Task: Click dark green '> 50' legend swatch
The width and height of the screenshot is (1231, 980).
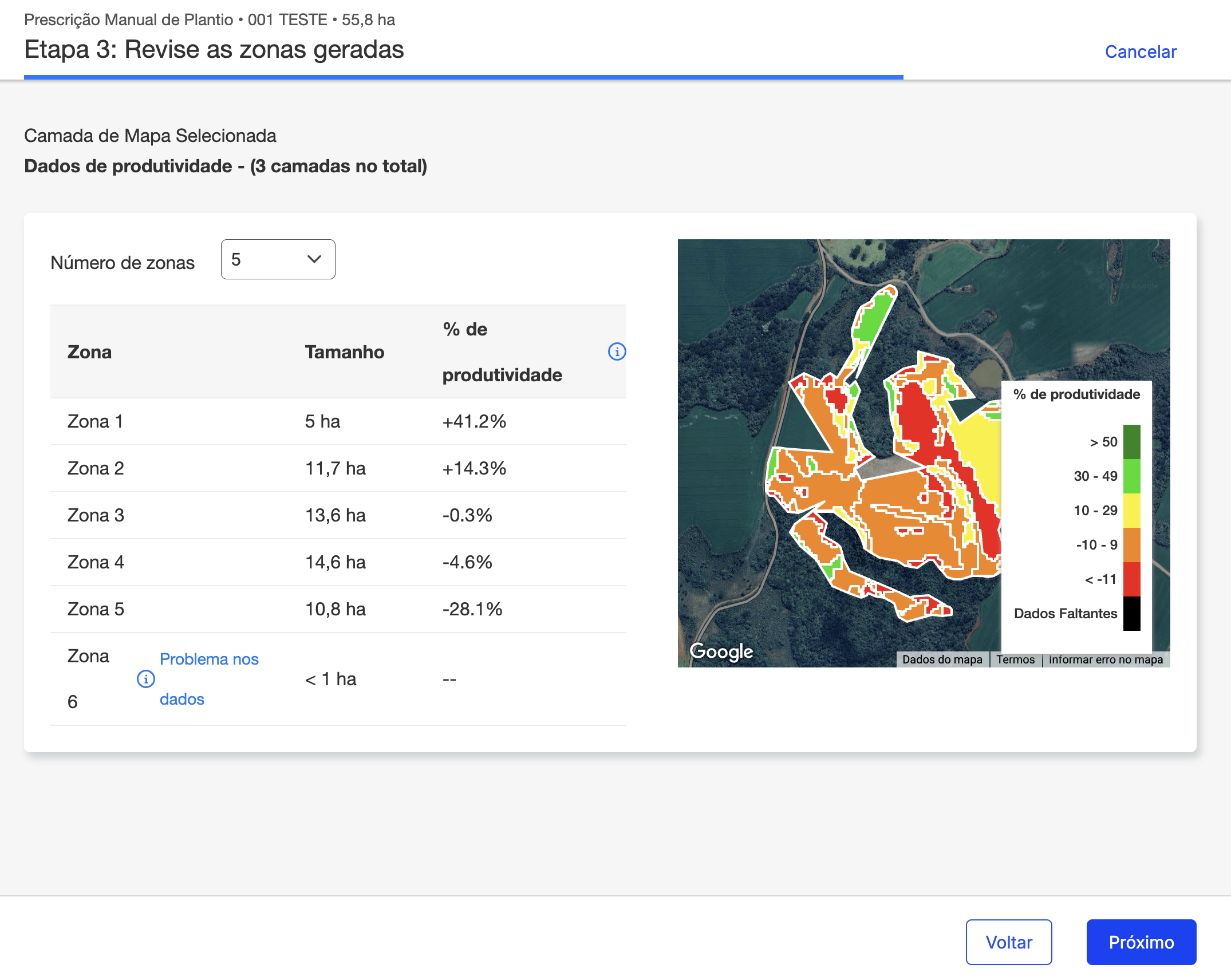Action: pos(1131,441)
